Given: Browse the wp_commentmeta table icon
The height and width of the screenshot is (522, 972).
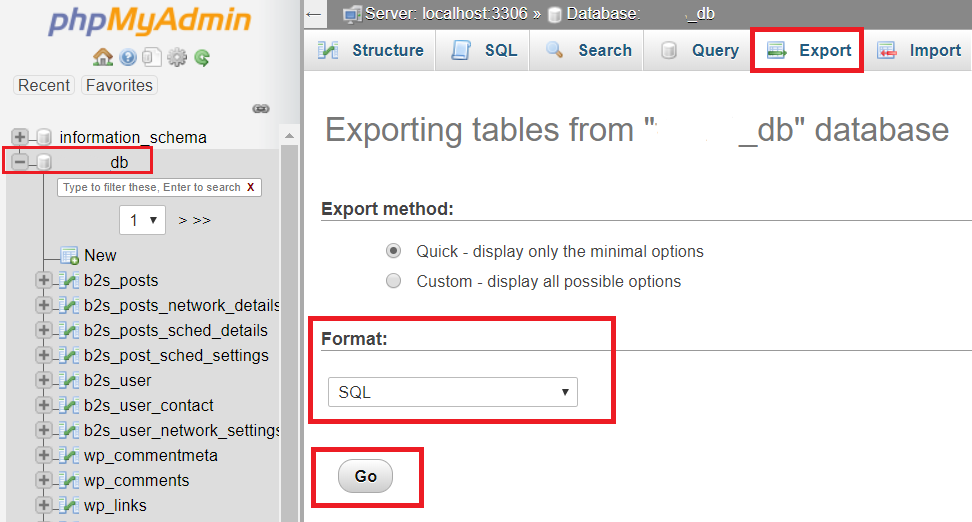Looking at the screenshot, I should coord(69,455).
